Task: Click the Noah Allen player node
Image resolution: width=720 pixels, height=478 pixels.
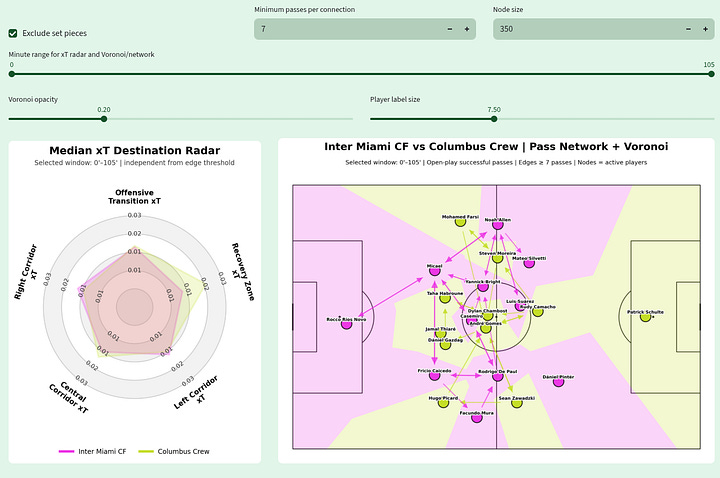Action: pyautogui.click(x=497, y=225)
